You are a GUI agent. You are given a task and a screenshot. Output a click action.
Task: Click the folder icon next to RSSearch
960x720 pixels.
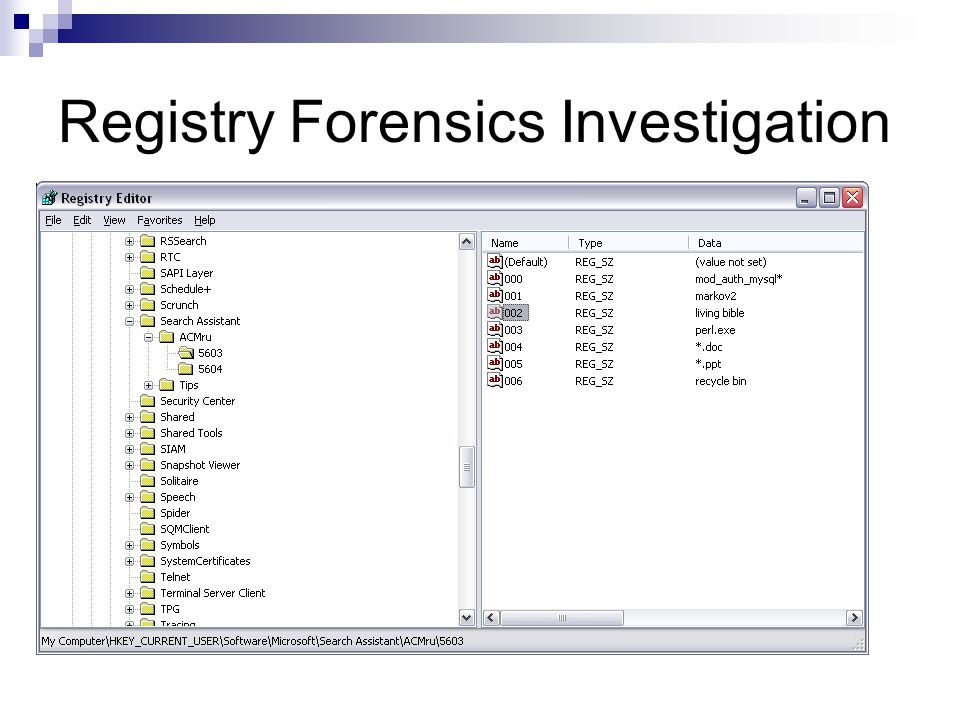(148, 241)
